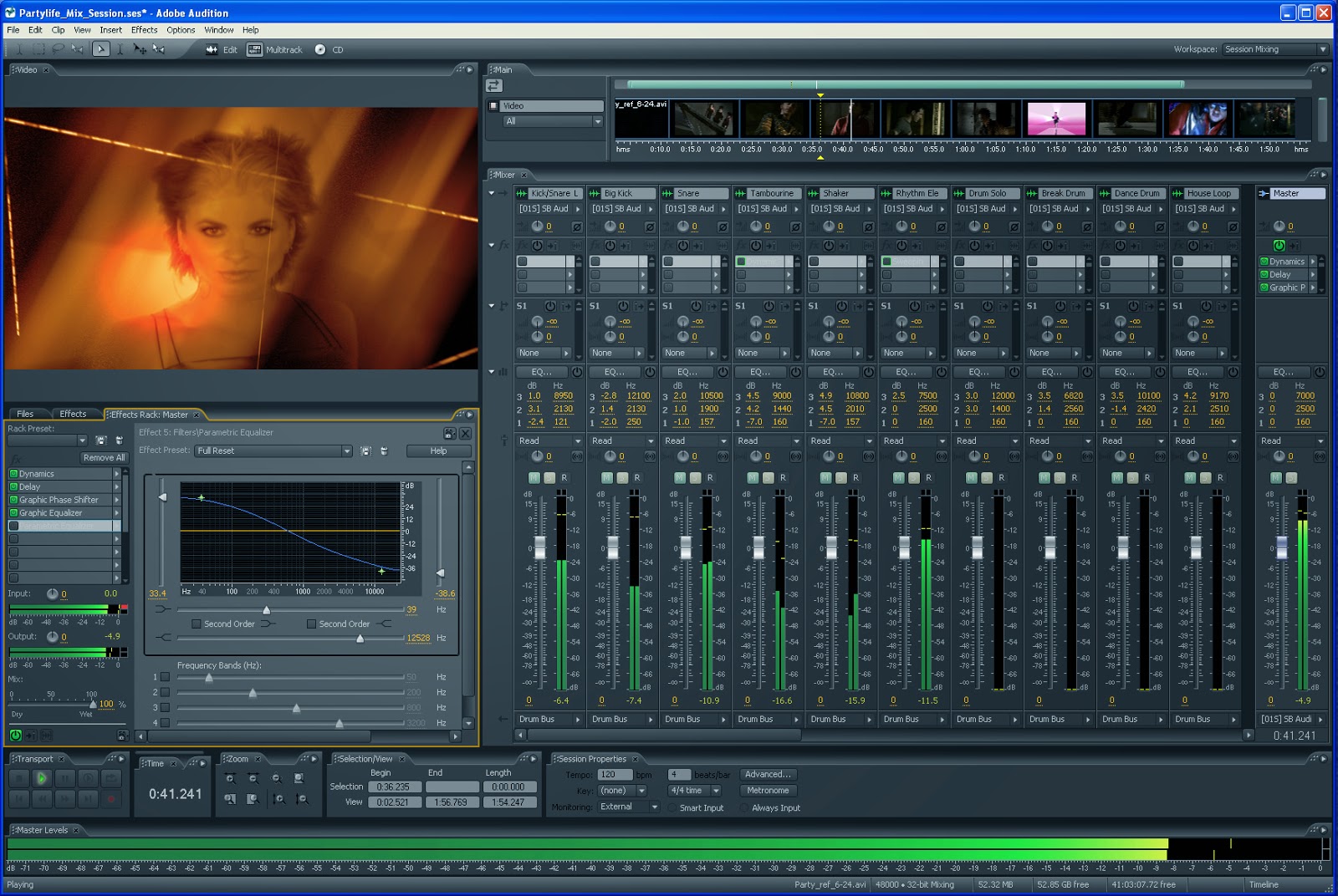1338x896 pixels.
Task: Save the effect preset next to Full Reset
Action: (x=365, y=451)
